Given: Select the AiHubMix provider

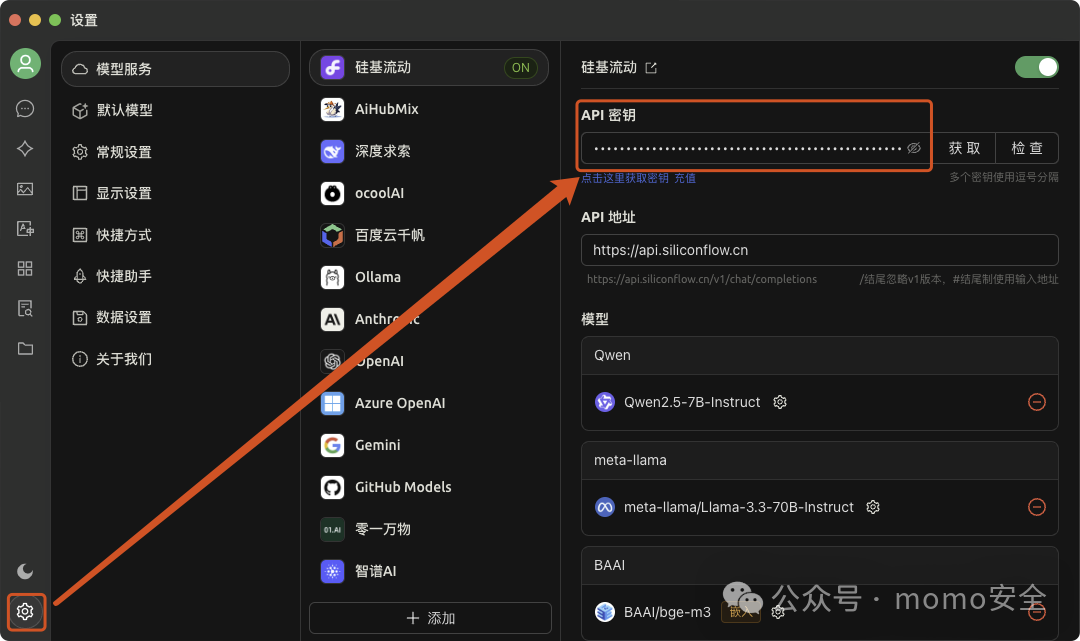Looking at the screenshot, I should tap(428, 109).
